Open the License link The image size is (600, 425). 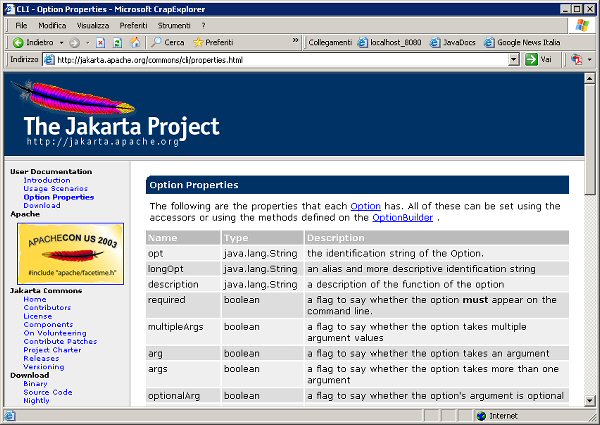point(38,316)
